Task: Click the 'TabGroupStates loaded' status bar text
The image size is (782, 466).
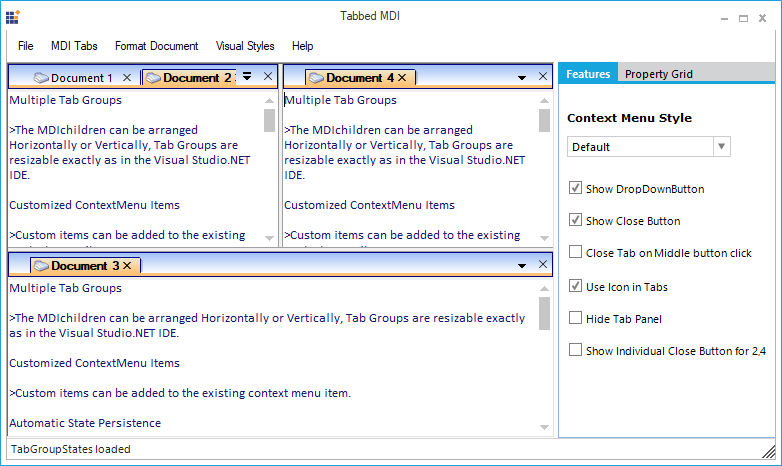Action: (70, 449)
